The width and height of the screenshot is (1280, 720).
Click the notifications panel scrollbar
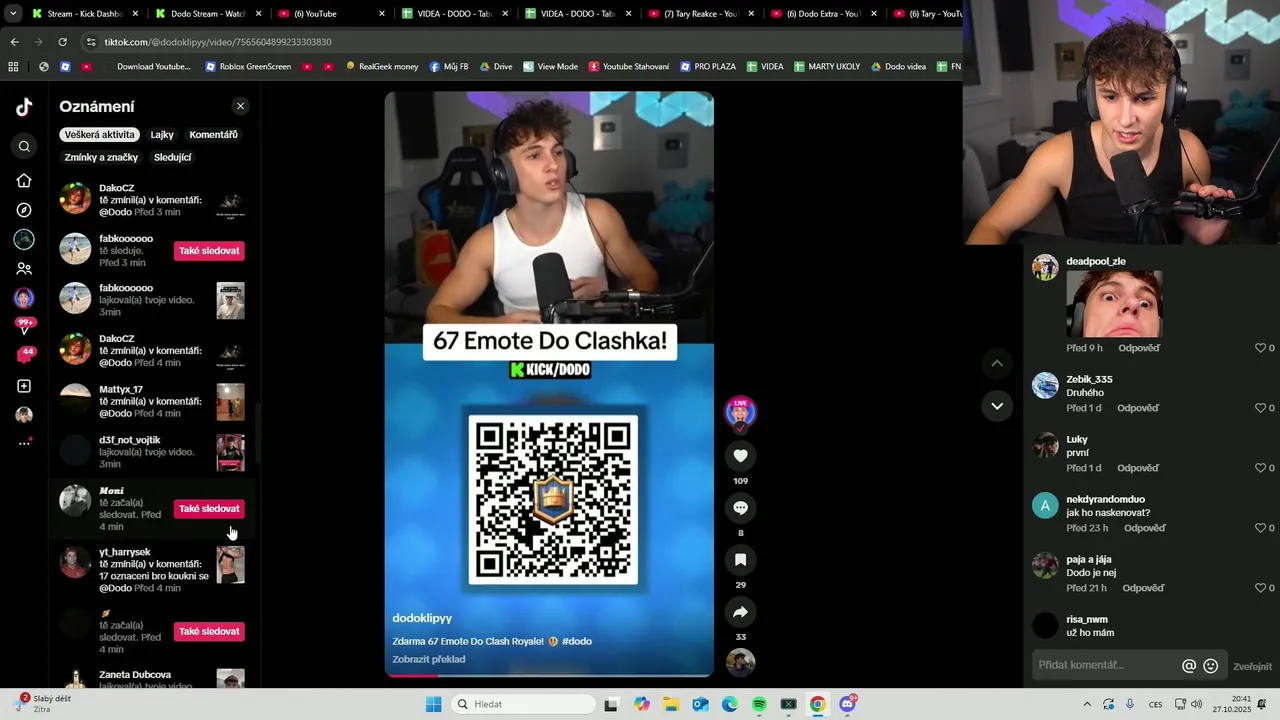(x=258, y=435)
